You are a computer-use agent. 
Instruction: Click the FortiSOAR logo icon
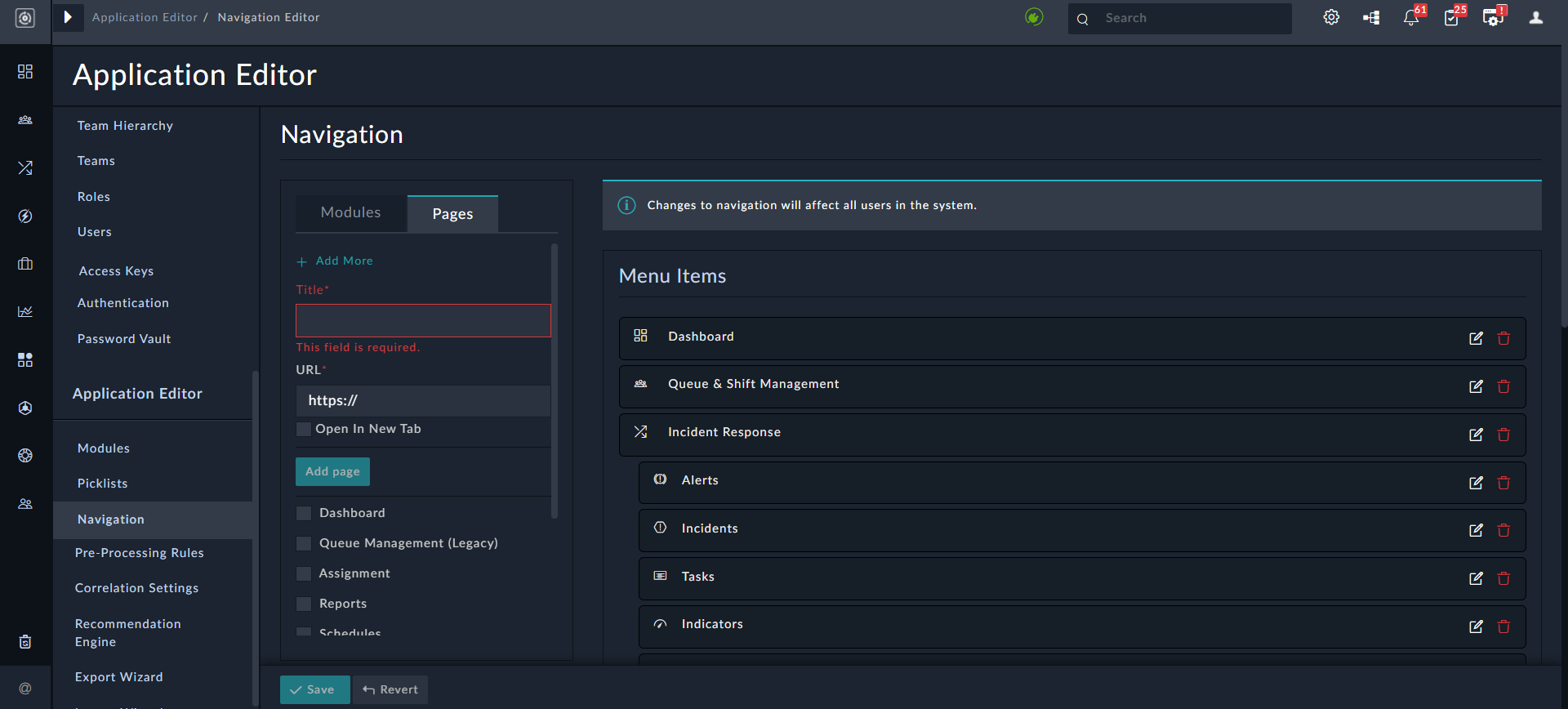point(25,18)
